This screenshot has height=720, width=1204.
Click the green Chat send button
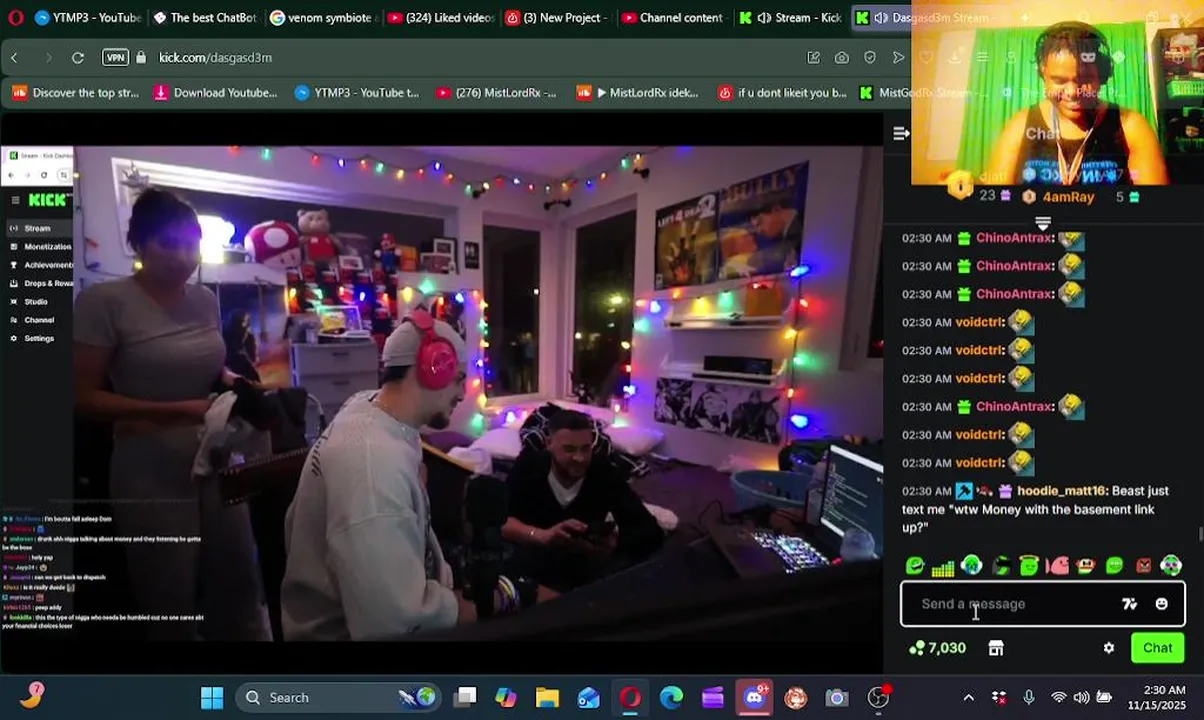[1158, 648]
